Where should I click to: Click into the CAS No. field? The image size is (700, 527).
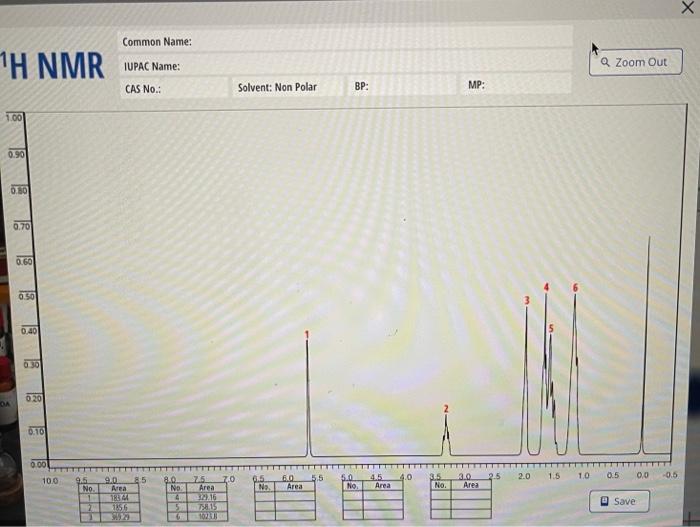pos(174,88)
